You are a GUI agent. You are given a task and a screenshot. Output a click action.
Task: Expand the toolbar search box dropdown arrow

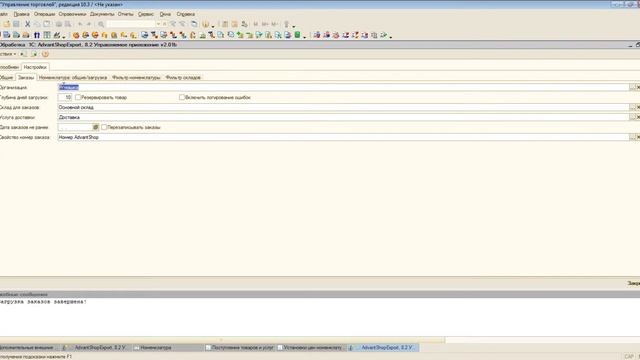pyautogui.click(x=158, y=24)
